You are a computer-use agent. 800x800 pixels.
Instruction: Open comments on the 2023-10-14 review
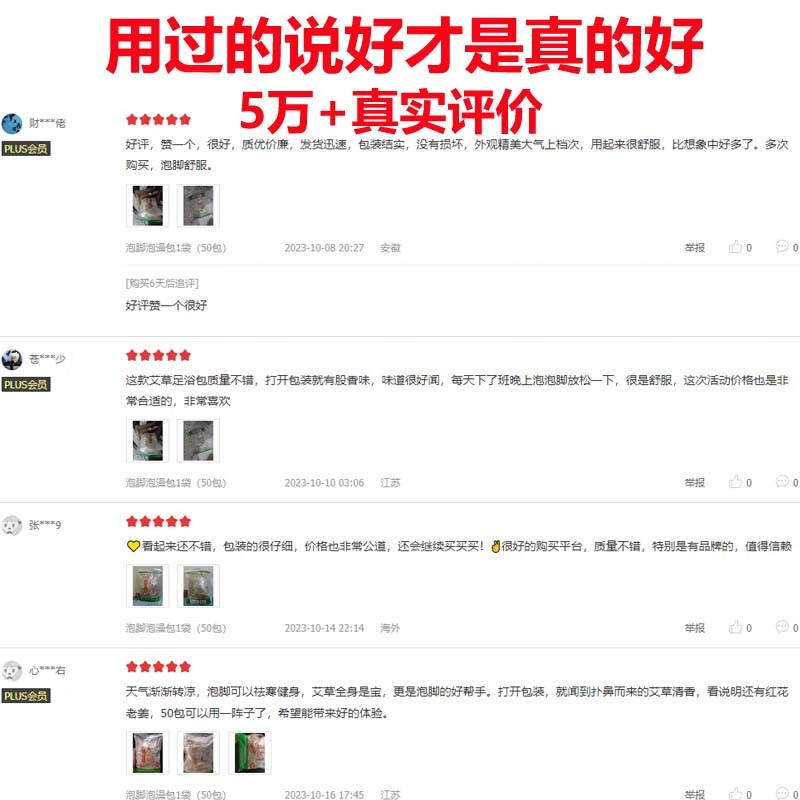tap(787, 627)
